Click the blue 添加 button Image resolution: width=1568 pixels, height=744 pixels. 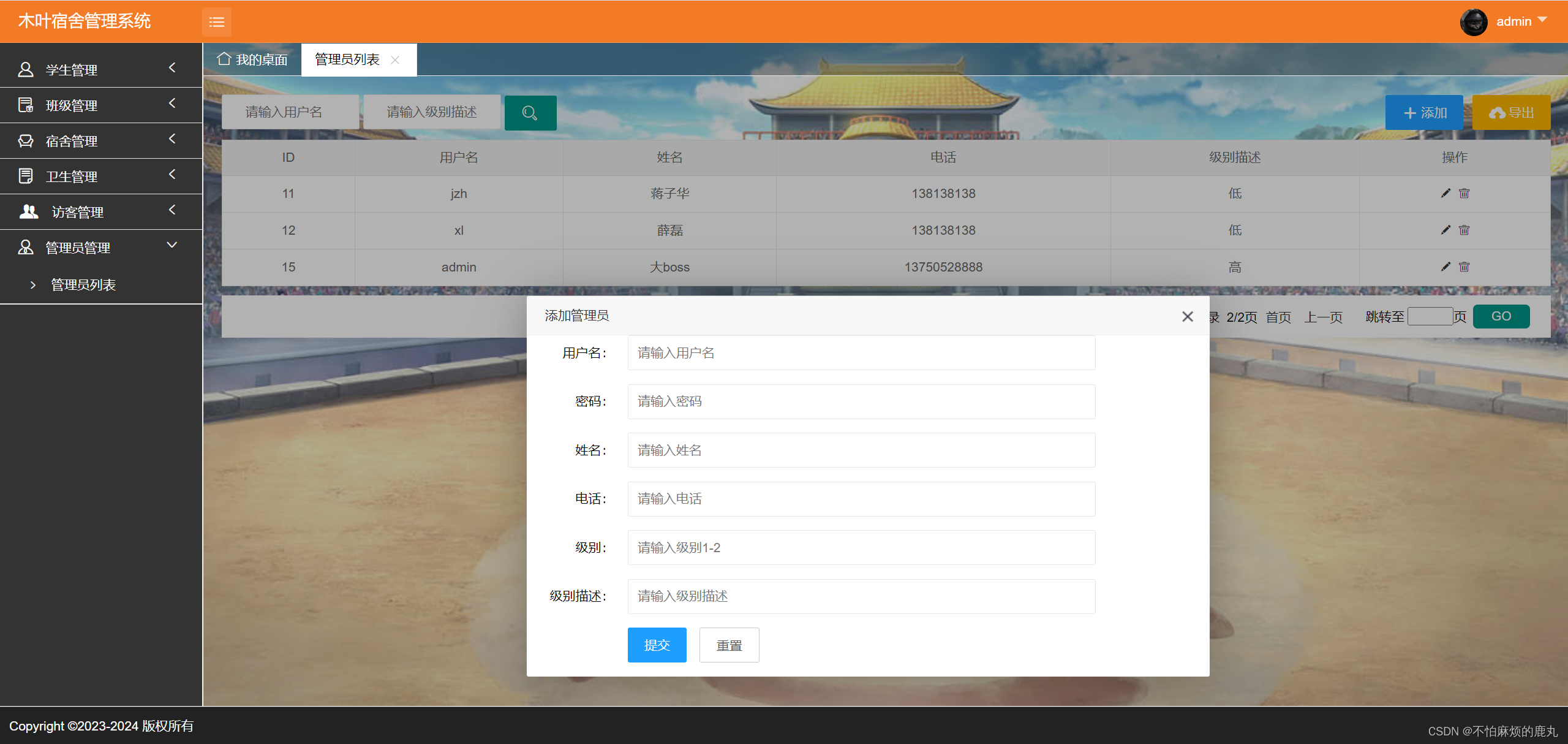pos(1424,113)
